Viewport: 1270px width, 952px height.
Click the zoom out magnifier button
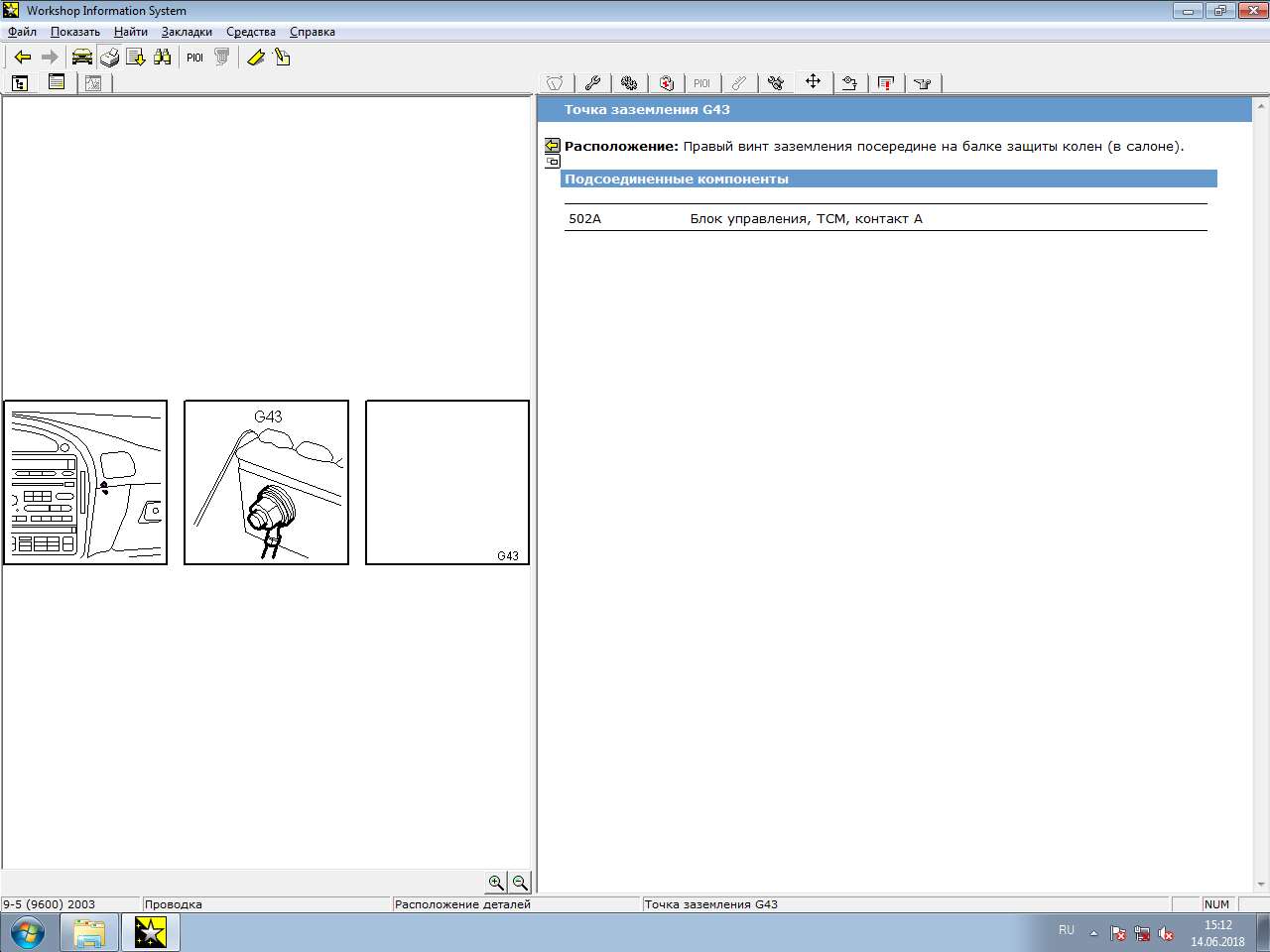[520, 883]
